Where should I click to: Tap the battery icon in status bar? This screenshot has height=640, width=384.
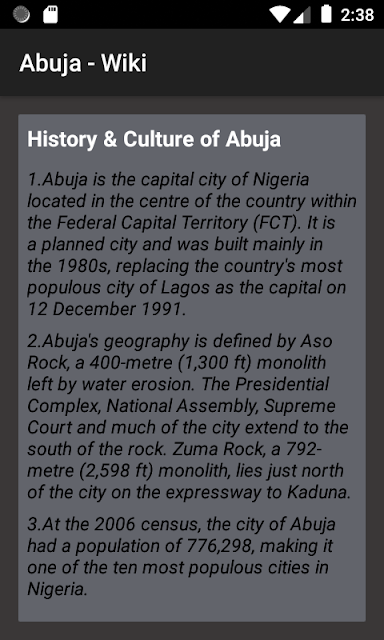pos(326,14)
